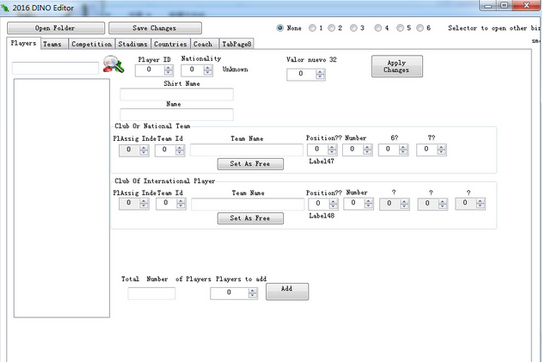Click the Unknown nationality label
Screen dimensions: 542x362
click(x=235, y=69)
